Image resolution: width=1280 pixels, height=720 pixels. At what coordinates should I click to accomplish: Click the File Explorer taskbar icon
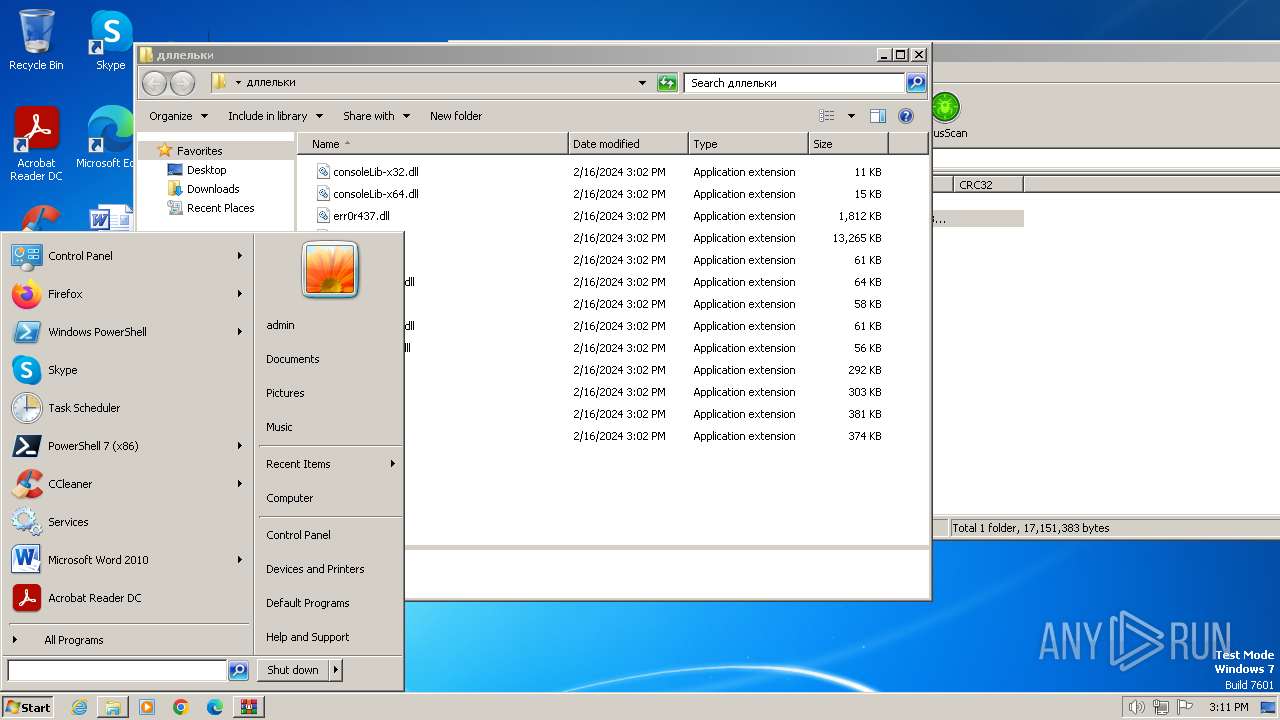(113, 707)
